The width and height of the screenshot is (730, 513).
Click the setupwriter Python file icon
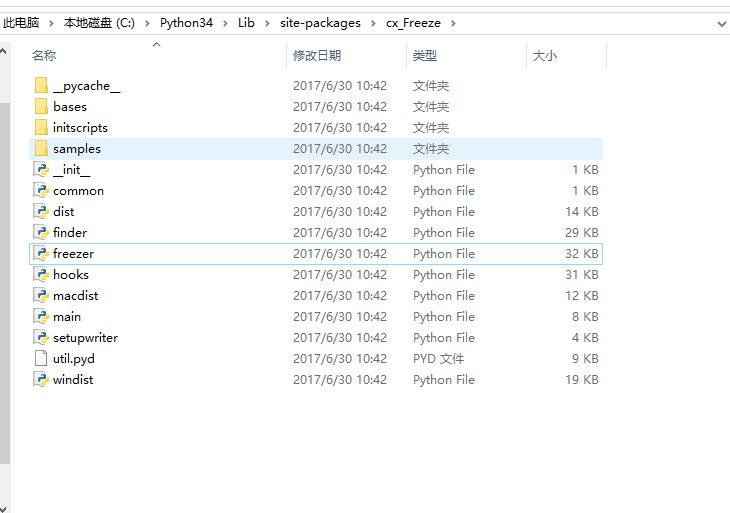click(41, 338)
